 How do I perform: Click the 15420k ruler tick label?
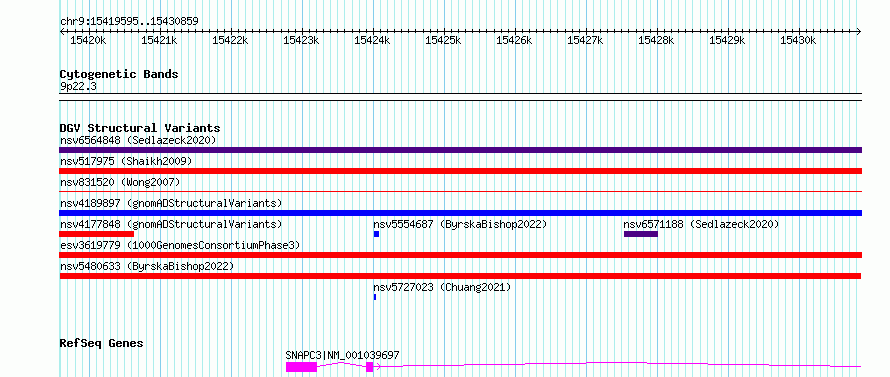pos(88,40)
